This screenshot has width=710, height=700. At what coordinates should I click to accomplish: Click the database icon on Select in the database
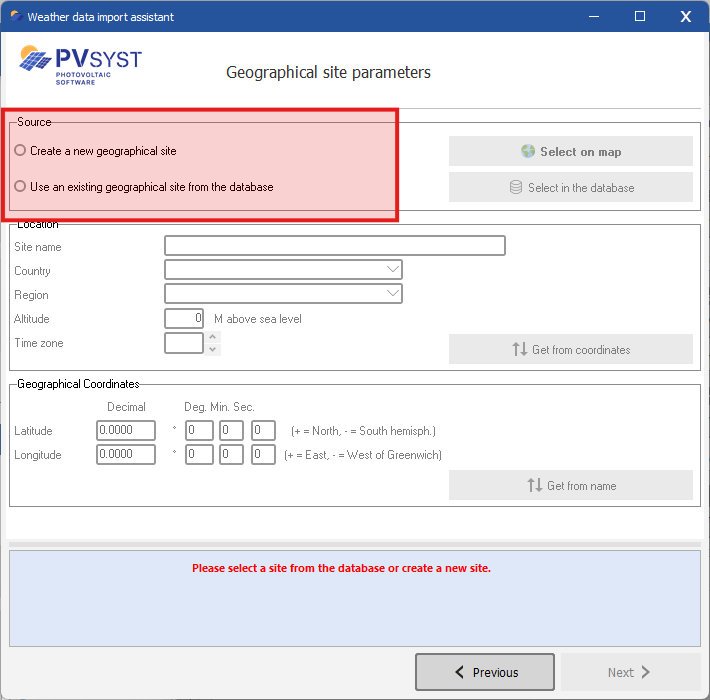click(516, 187)
